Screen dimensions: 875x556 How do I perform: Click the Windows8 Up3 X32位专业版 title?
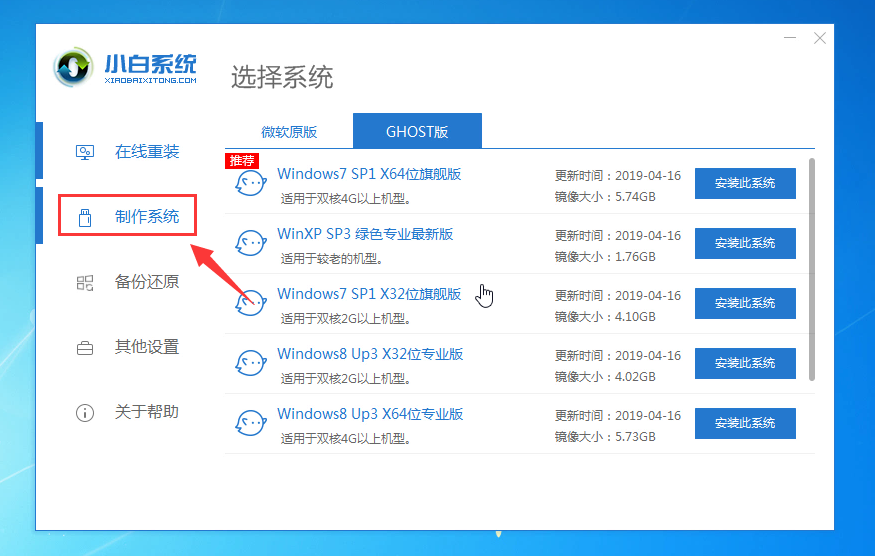pos(370,354)
